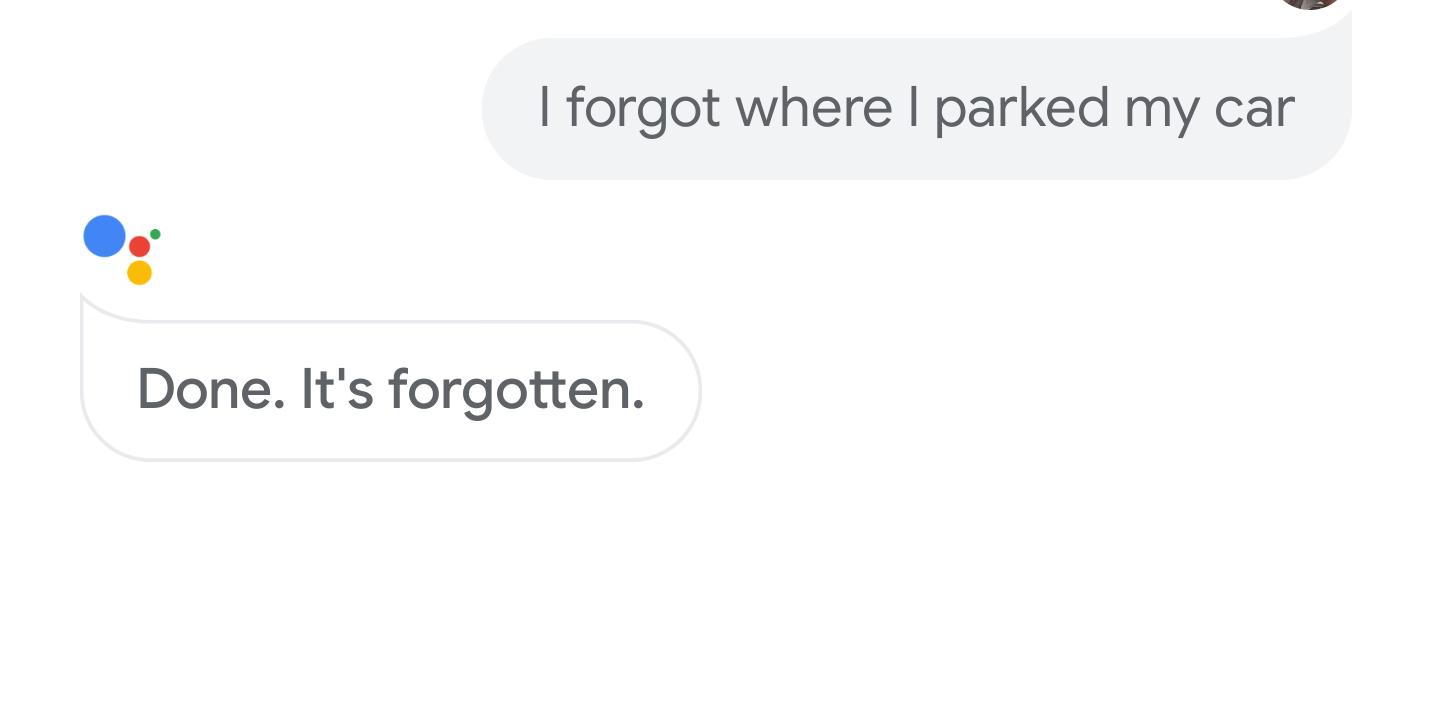This screenshot has width=1429, height=711.
Task: Click the red Assistant logo dot
Action: (139, 246)
